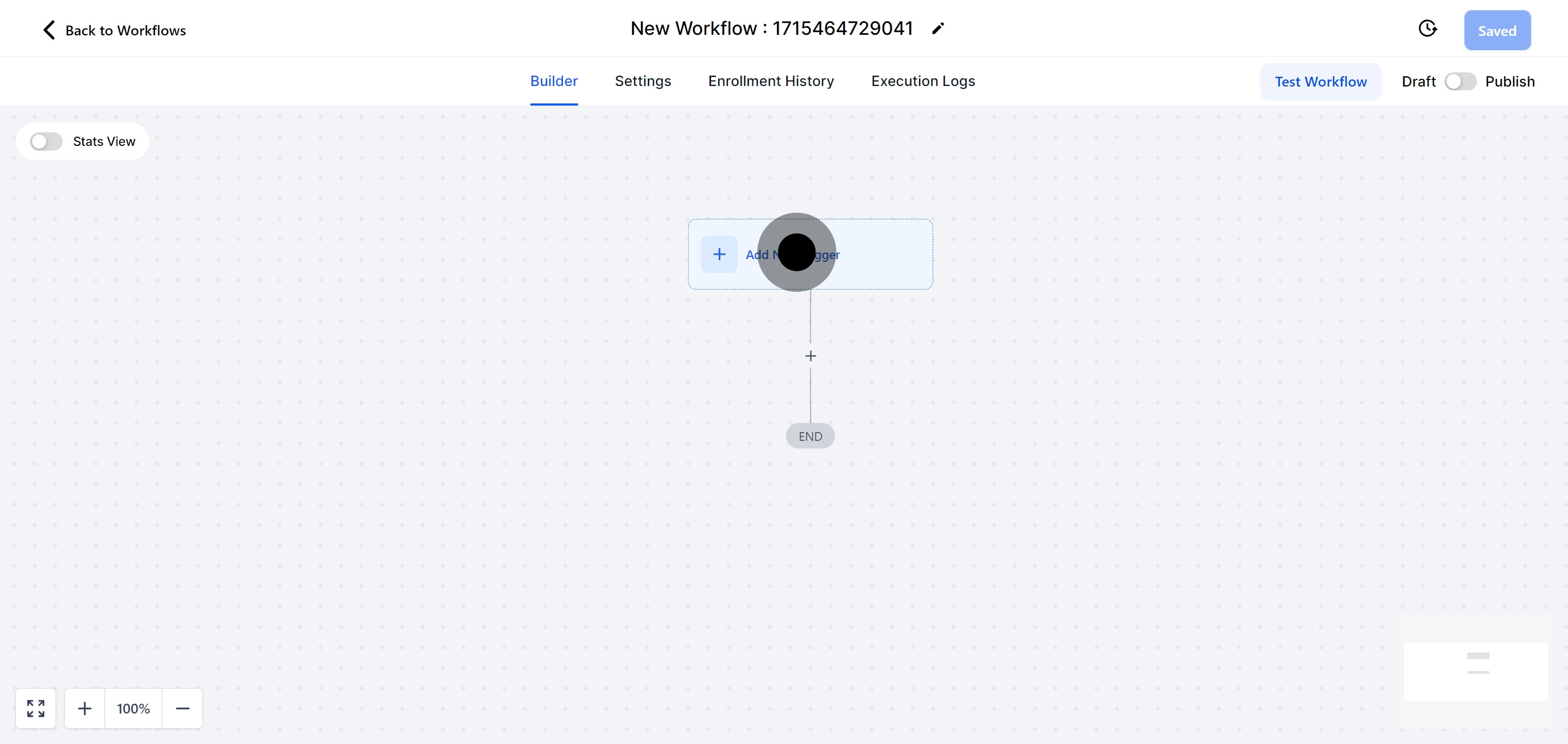Add action with plus between nodes
This screenshot has height=744, width=1568.
click(810, 356)
